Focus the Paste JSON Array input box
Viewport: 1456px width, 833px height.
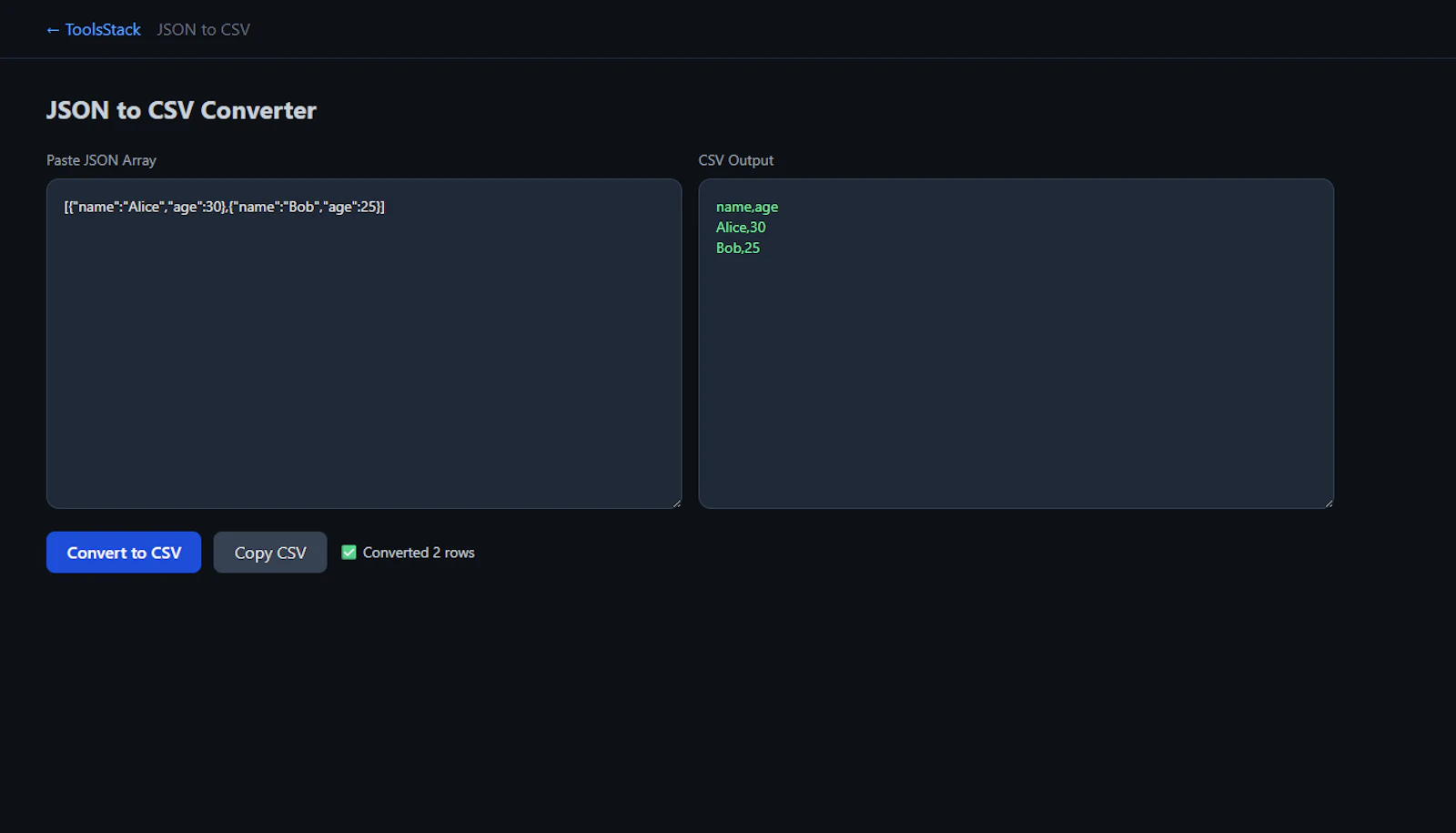pos(364,343)
